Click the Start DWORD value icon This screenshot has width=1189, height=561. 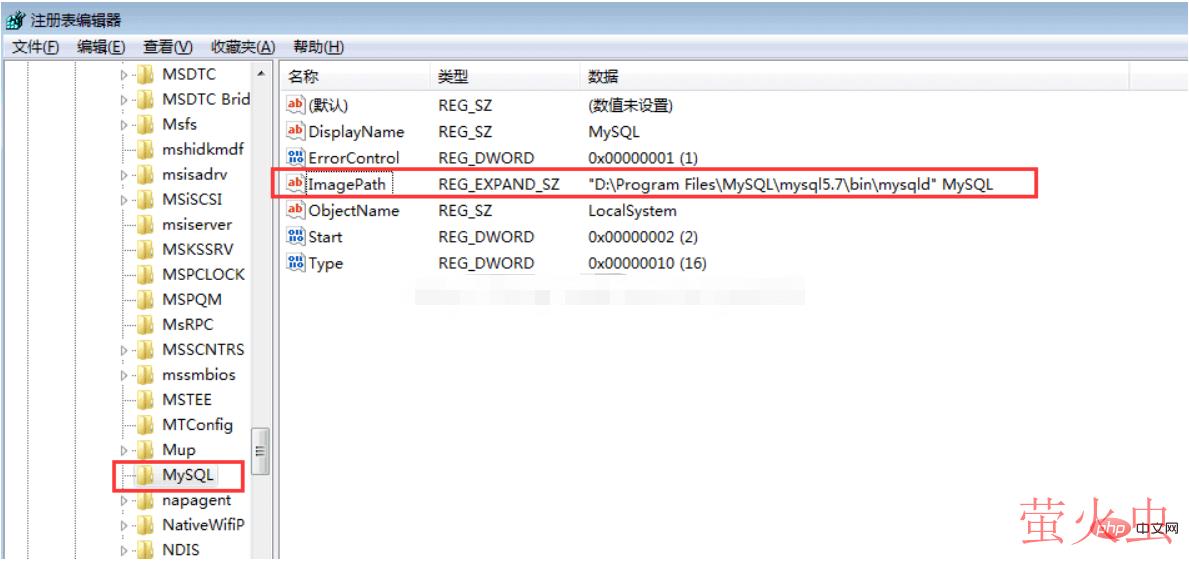tap(295, 237)
